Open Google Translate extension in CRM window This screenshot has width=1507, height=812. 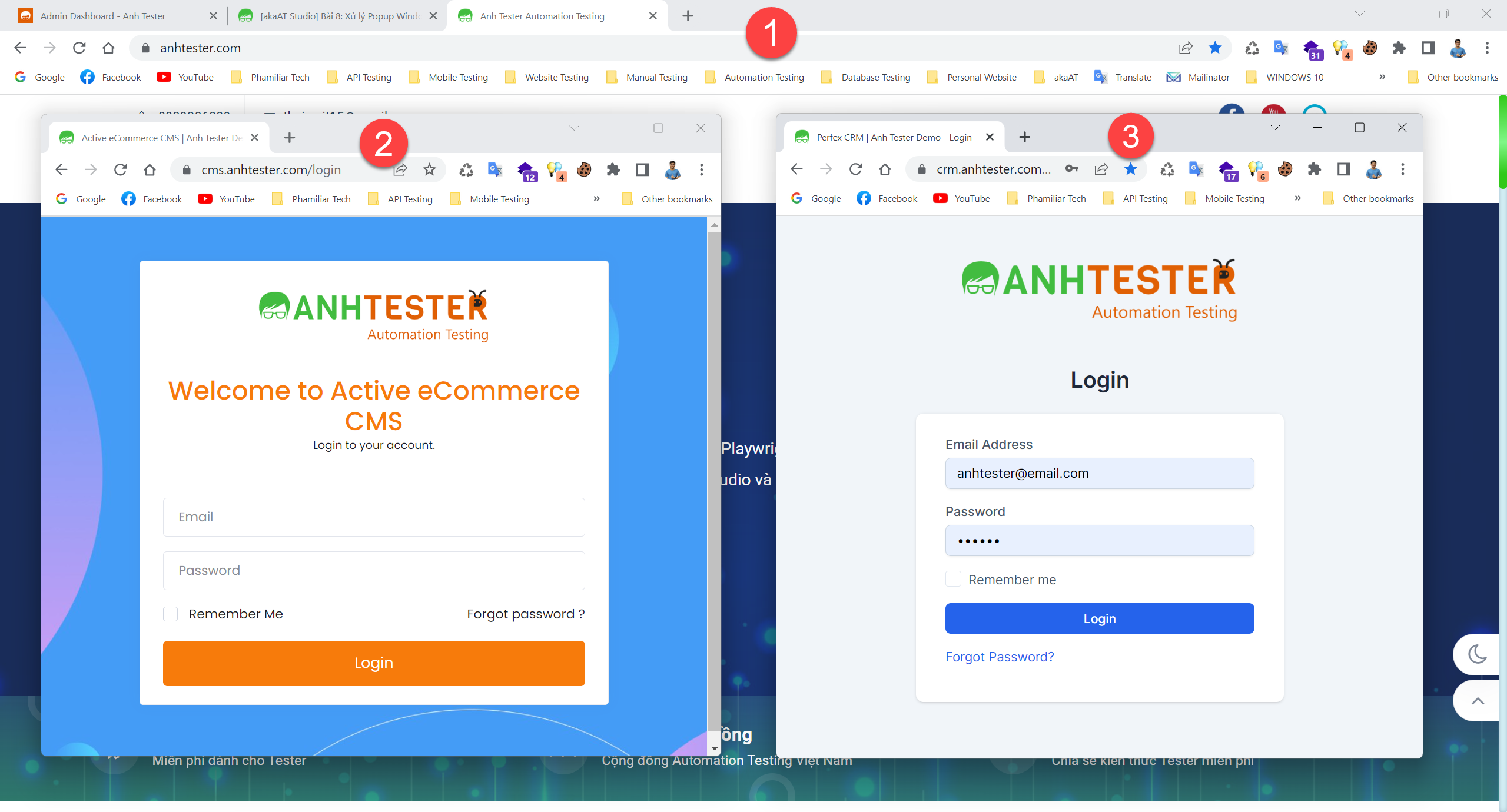point(1196,169)
